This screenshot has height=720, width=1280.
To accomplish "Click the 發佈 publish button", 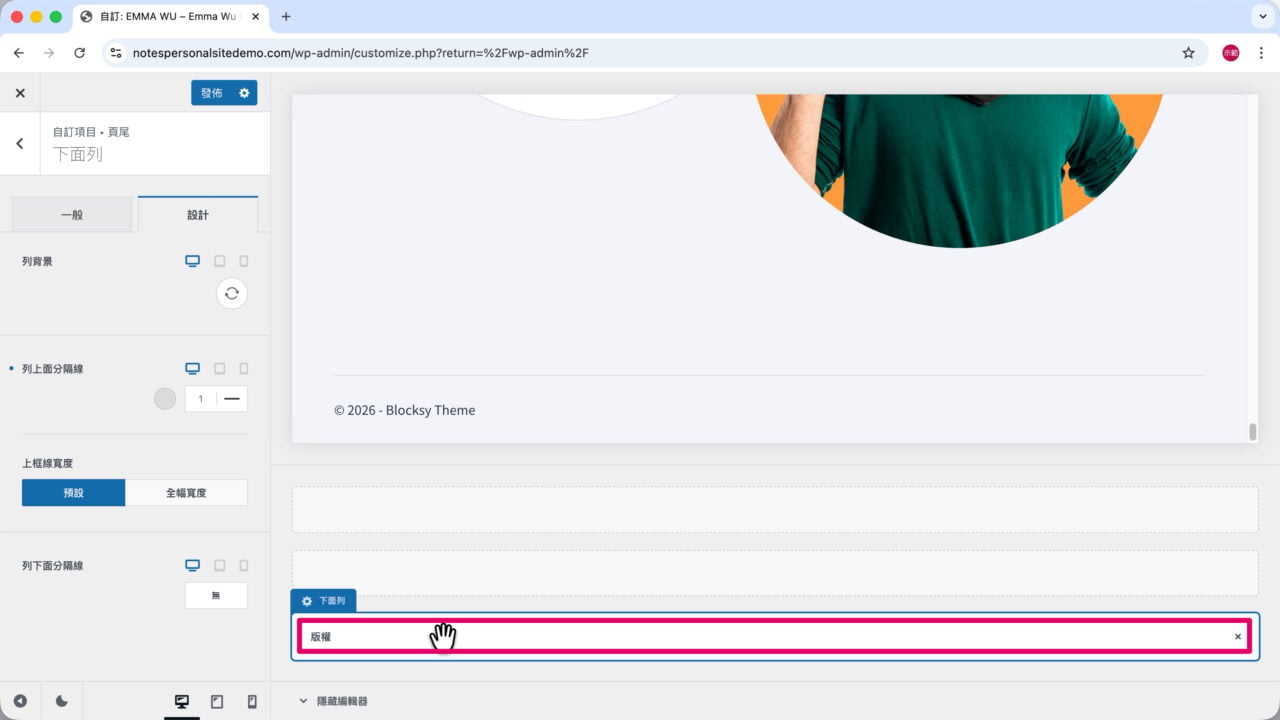I will pyautogui.click(x=212, y=93).
